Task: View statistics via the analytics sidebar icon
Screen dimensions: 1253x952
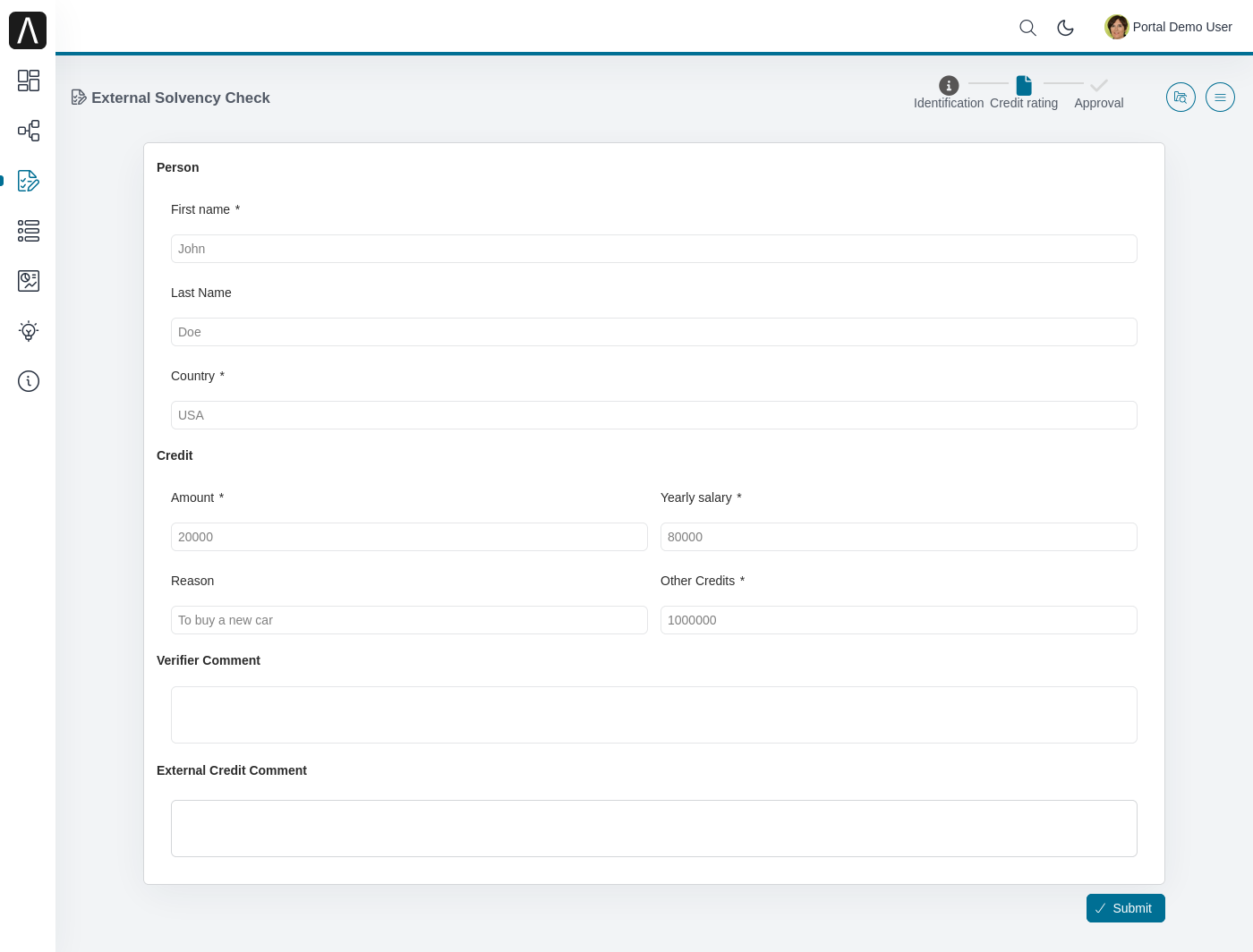Action: [28, 281]
